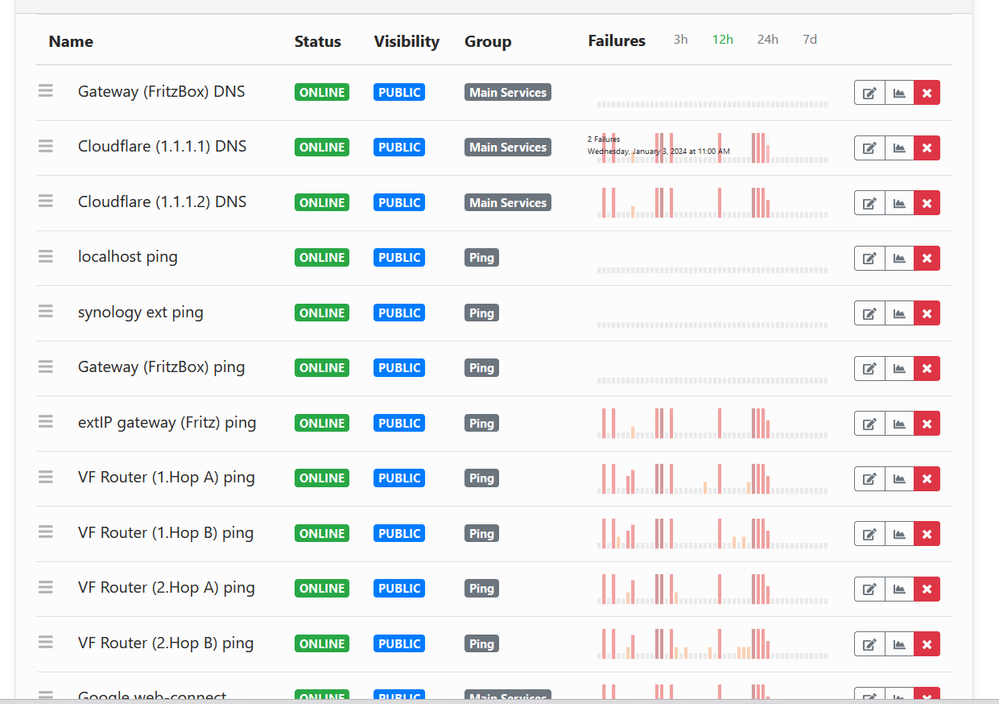
Task: Edit the localhost ping service
Action: 869,258
